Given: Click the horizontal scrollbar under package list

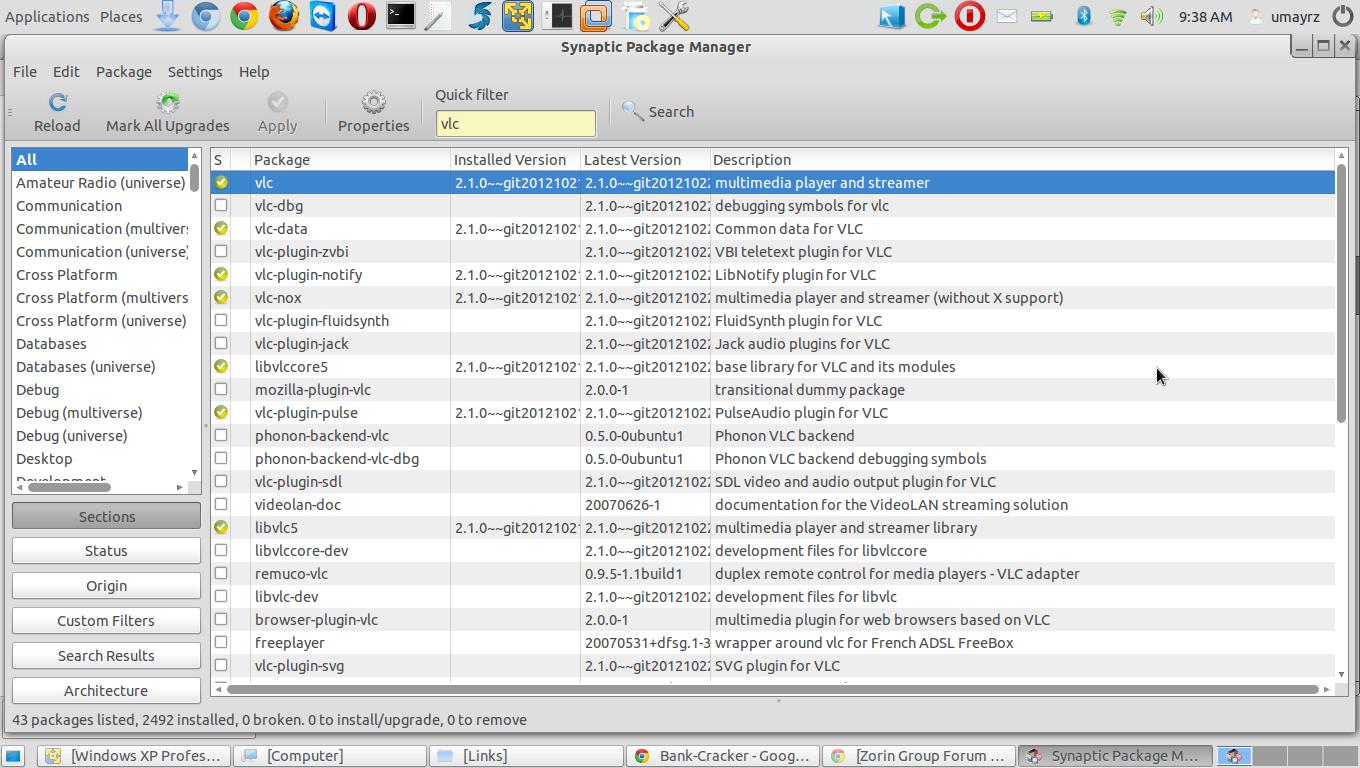Looking at the screenshot, I should pos(770,689).
